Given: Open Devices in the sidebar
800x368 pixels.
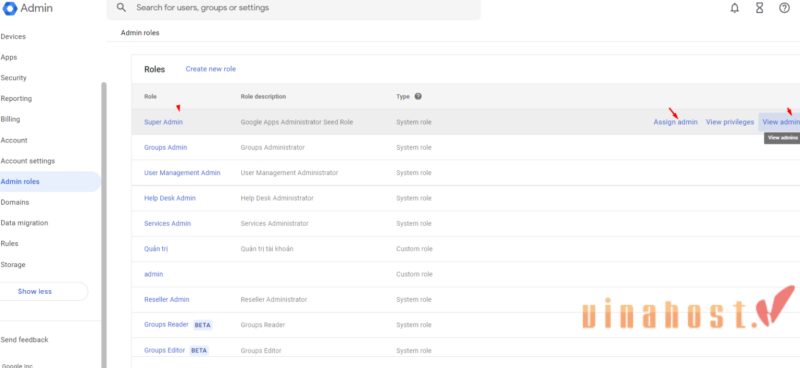Looking at the screenshot, I should click(x=13, y=37).
